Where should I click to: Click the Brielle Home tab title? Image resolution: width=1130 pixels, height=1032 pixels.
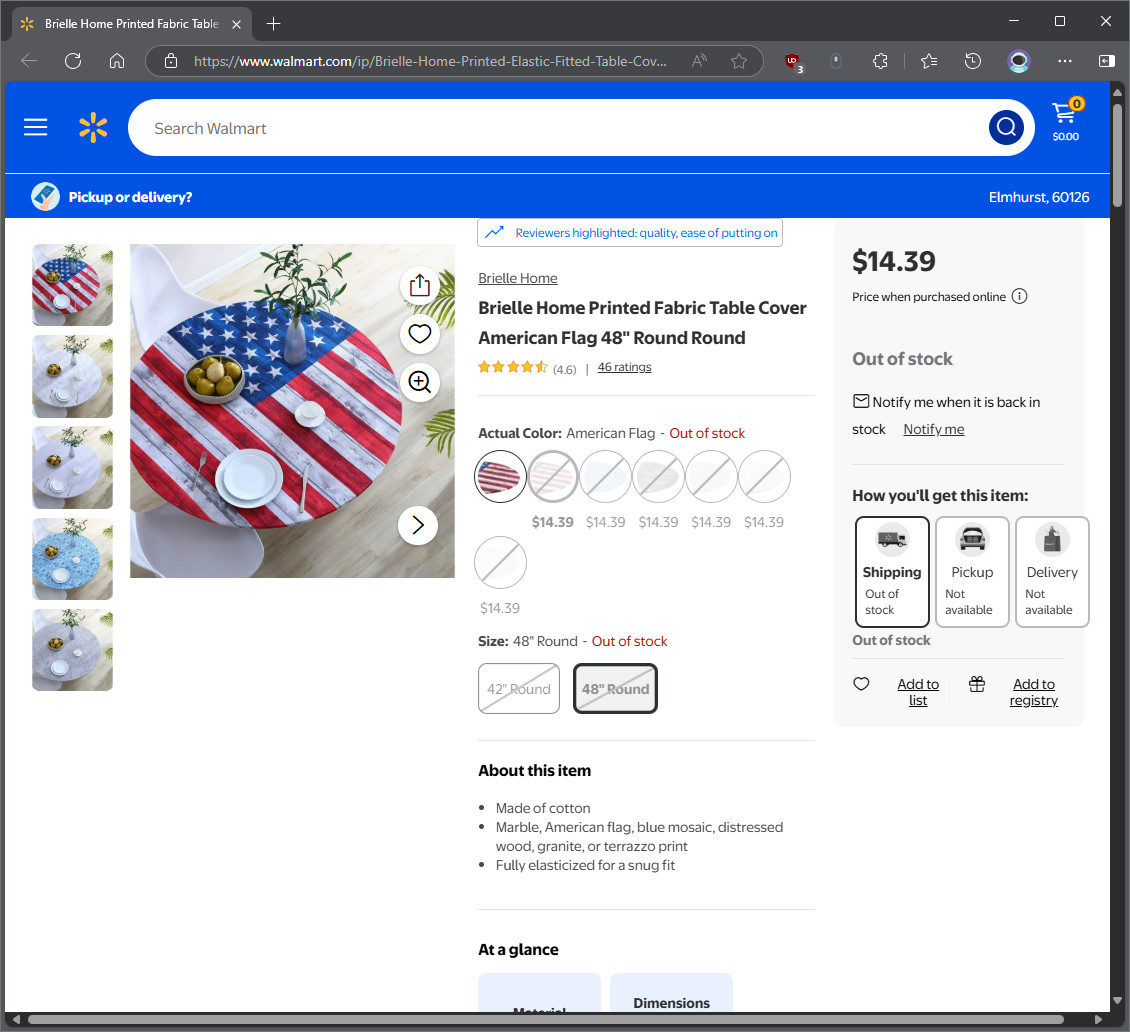click(x=132, y=24)
